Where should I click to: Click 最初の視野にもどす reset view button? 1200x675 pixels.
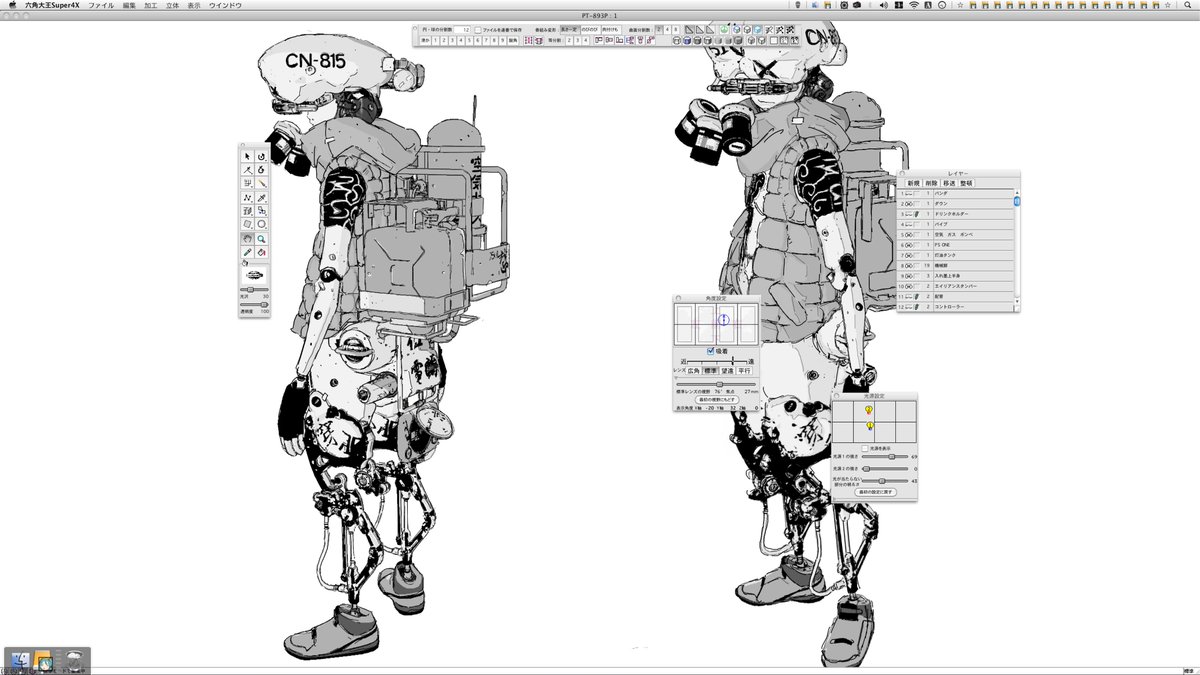click(x=716, y=398)
